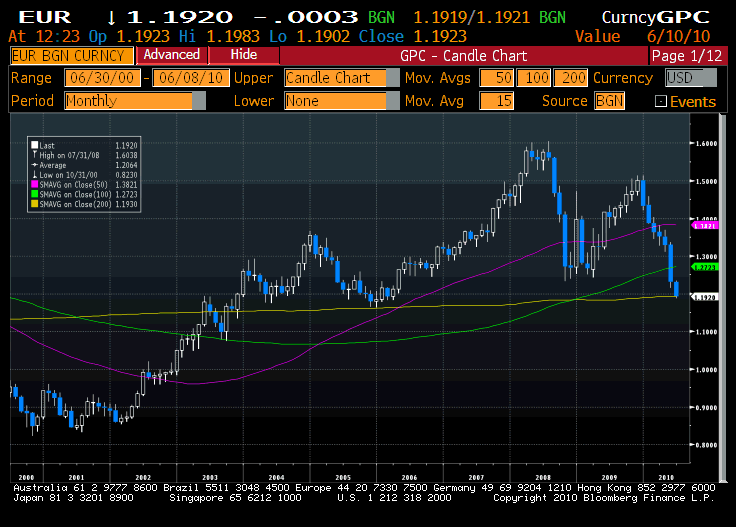Click the green 1.2723 price tag on axis
This screenshot has height=527, width=736.
[x=704, y=268]
